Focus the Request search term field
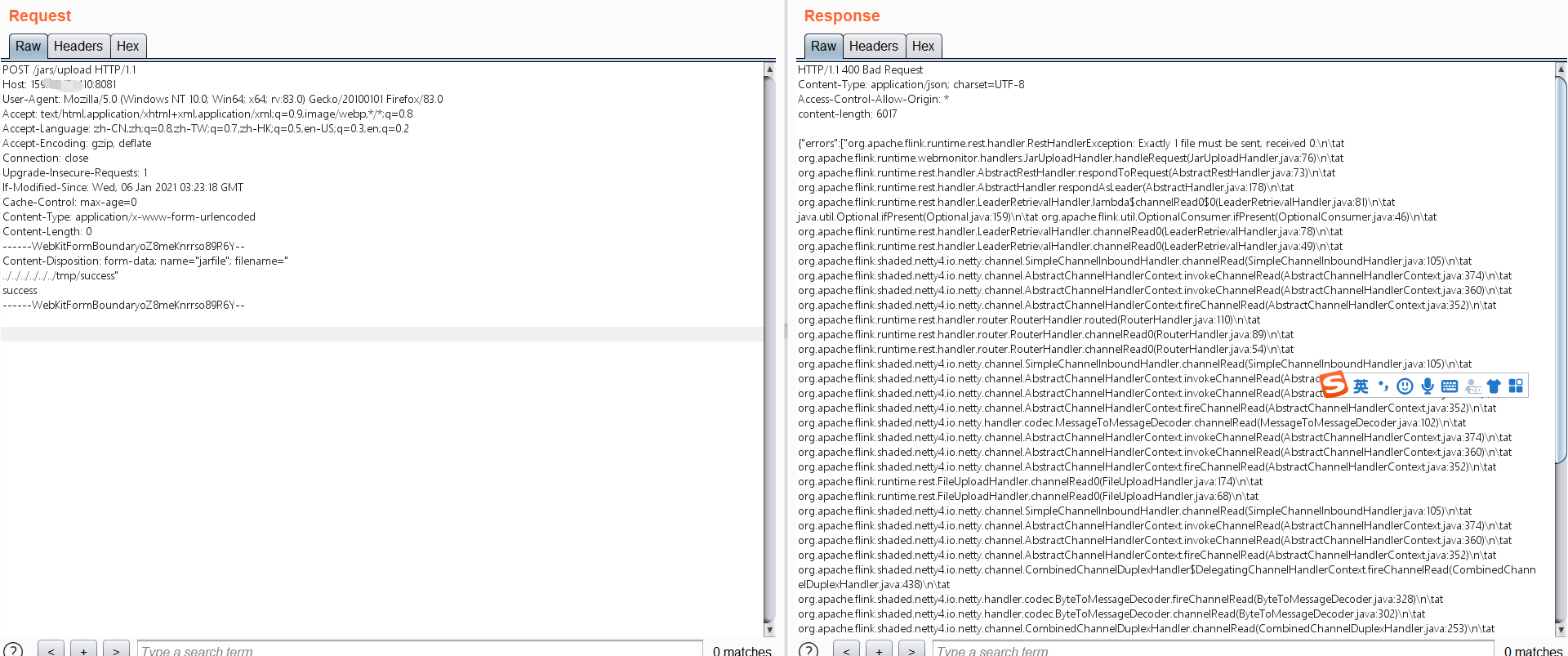This screenshot has width=1568, height=656. pyautogui.click(x=420, y=649)
